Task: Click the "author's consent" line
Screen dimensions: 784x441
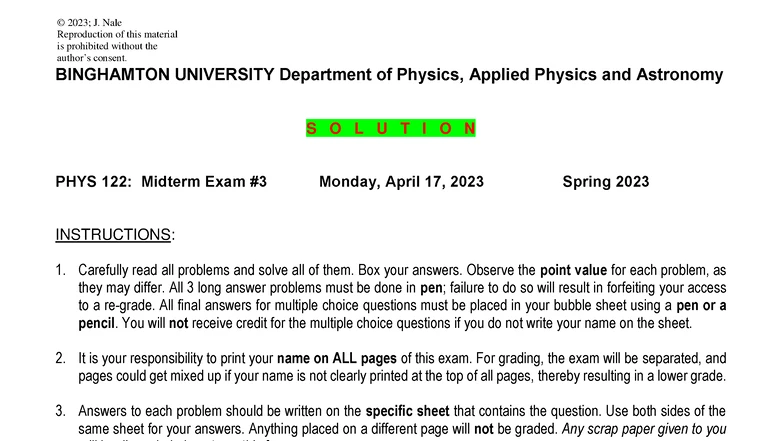Action: [92, 58]
